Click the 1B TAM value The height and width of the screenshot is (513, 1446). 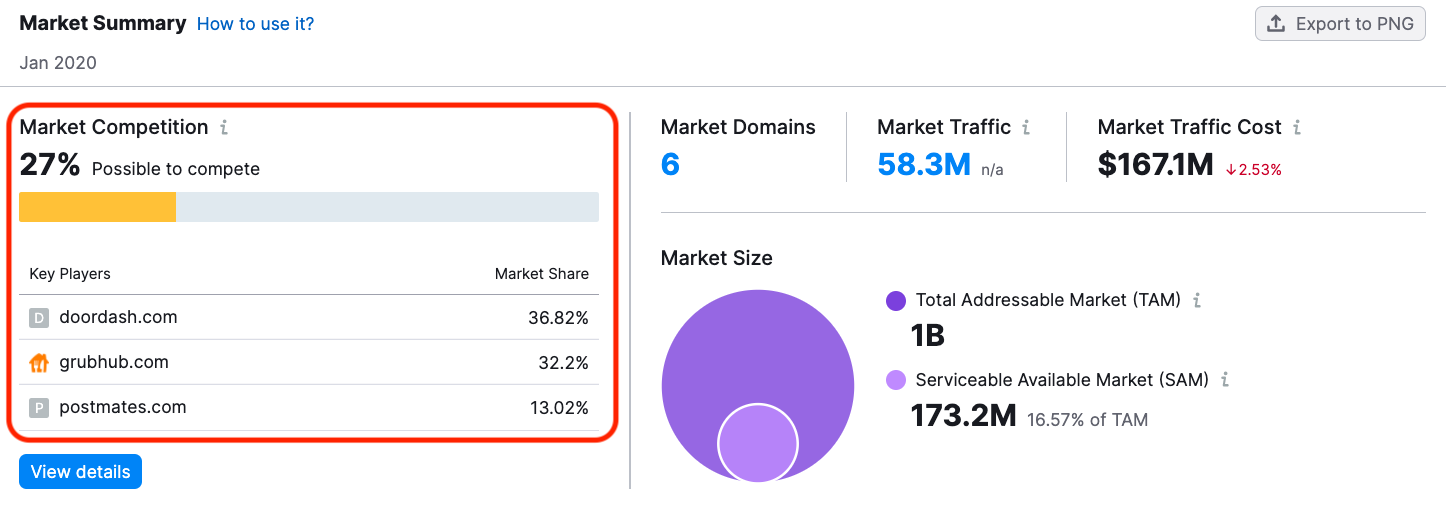(x=928, y=335)
